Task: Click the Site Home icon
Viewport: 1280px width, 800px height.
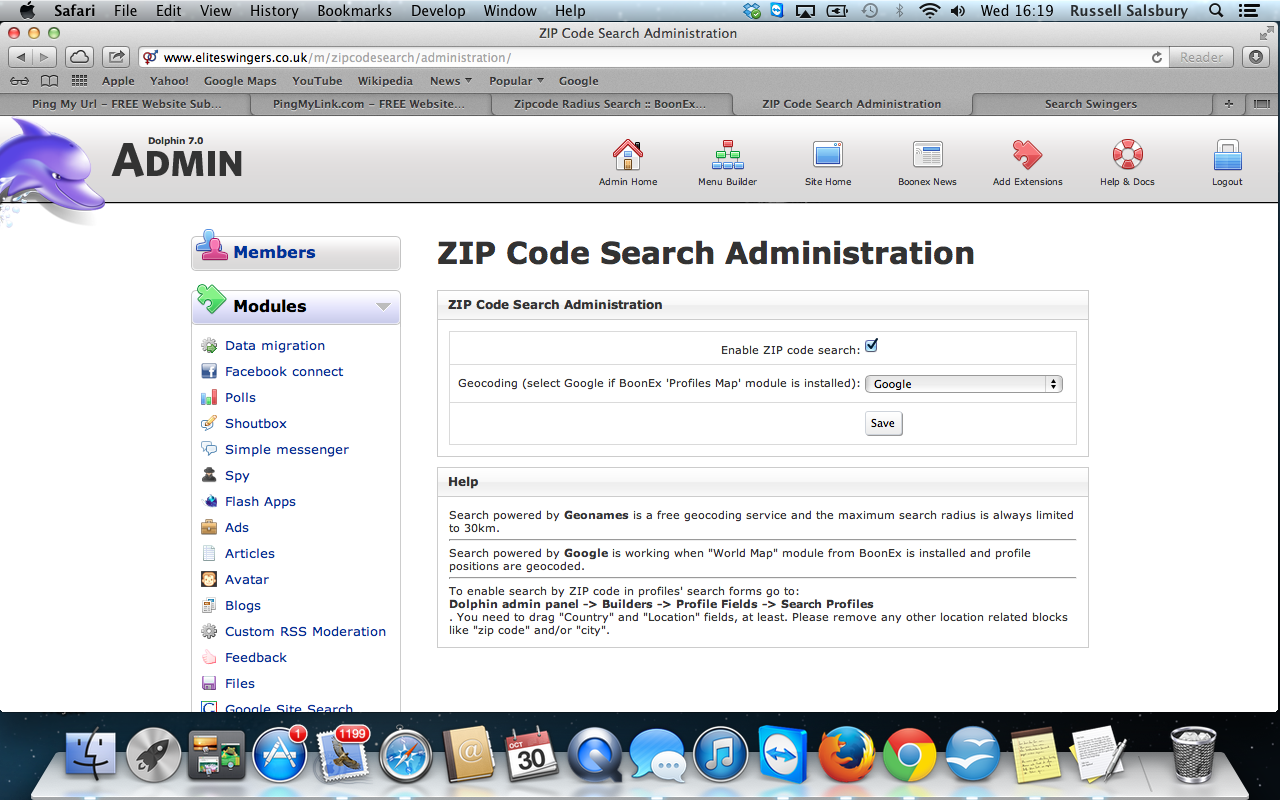Action: 827,156
